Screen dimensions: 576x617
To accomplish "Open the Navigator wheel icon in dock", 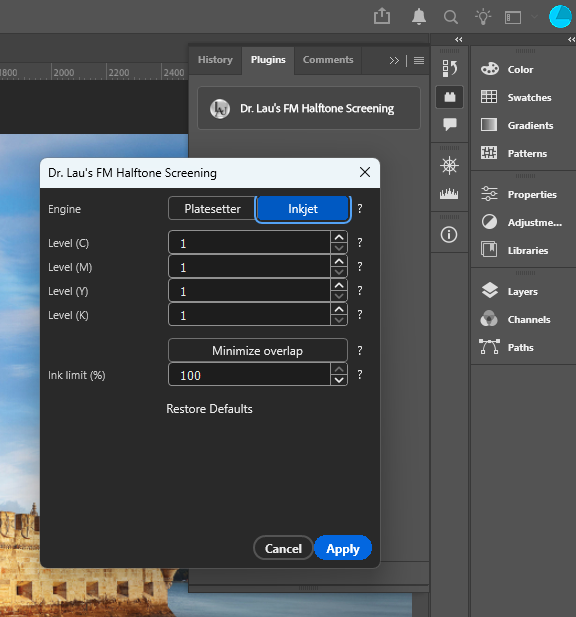I will click(449, 165).
